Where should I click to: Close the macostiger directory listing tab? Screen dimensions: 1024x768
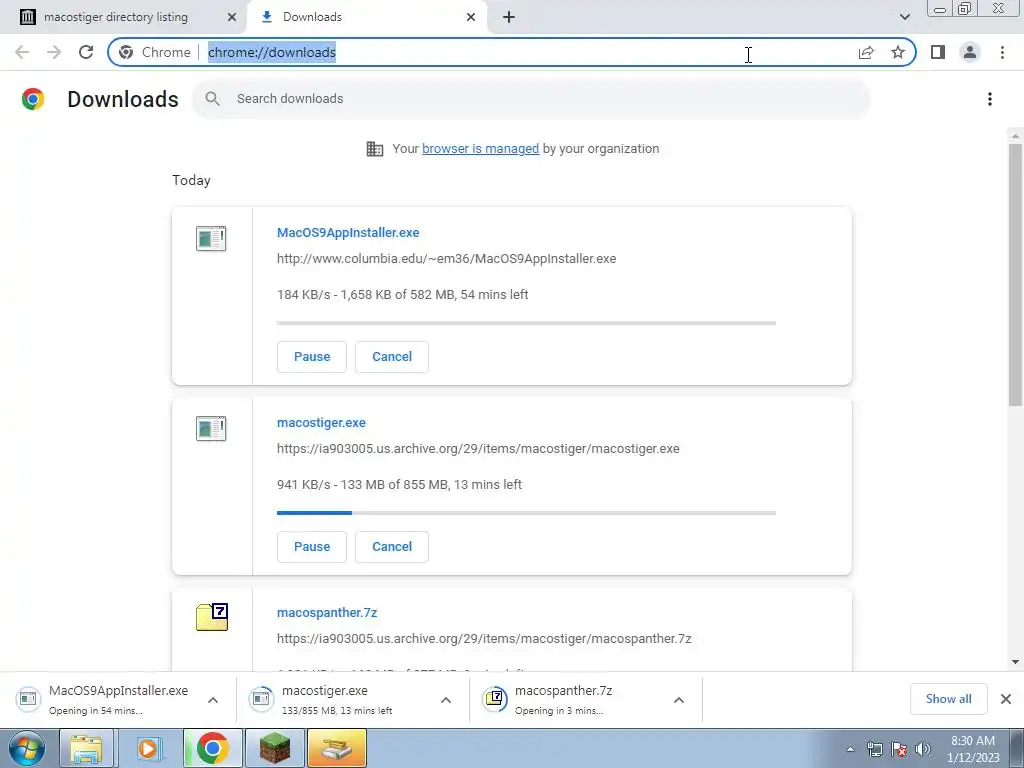coord(232,17)
